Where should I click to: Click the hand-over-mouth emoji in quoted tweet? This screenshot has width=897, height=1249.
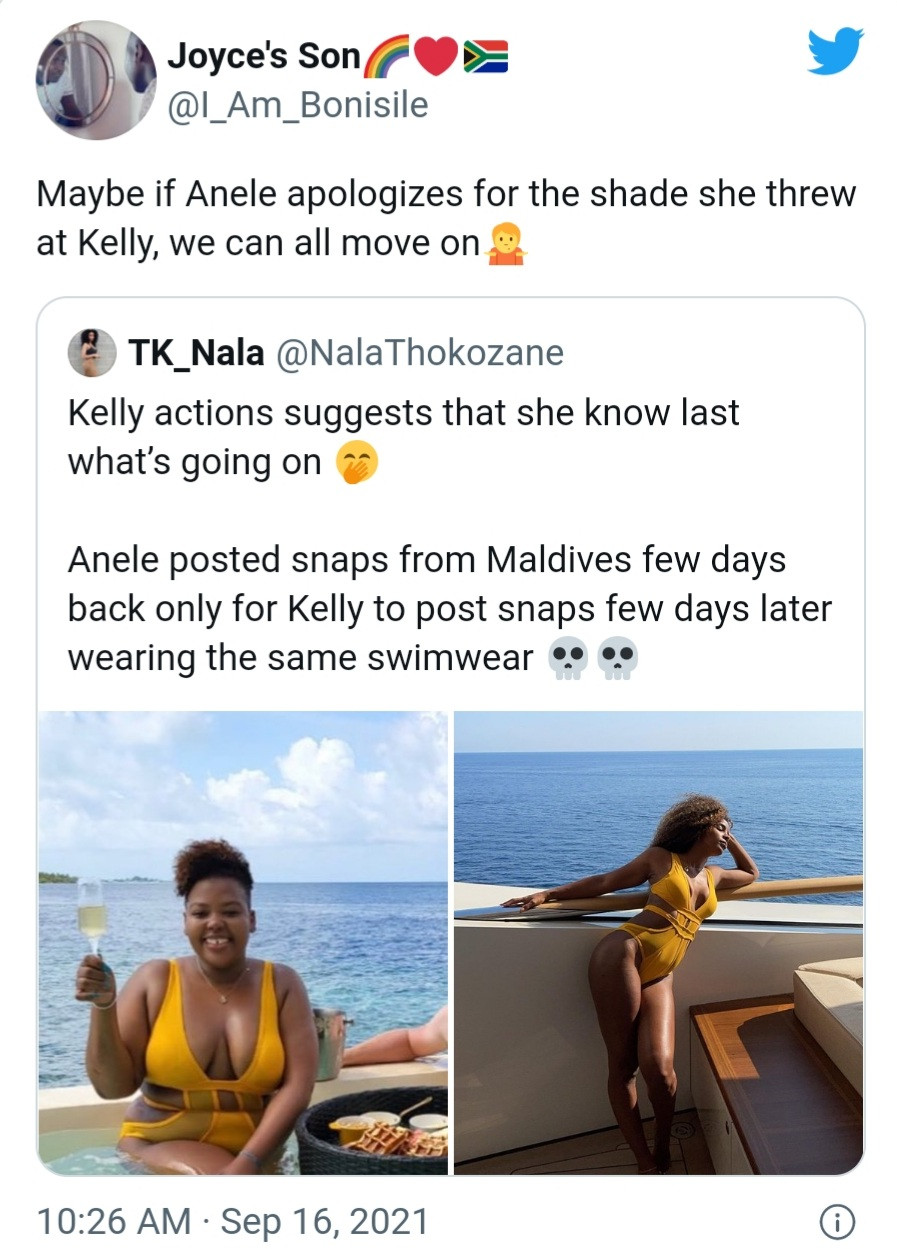357,463
